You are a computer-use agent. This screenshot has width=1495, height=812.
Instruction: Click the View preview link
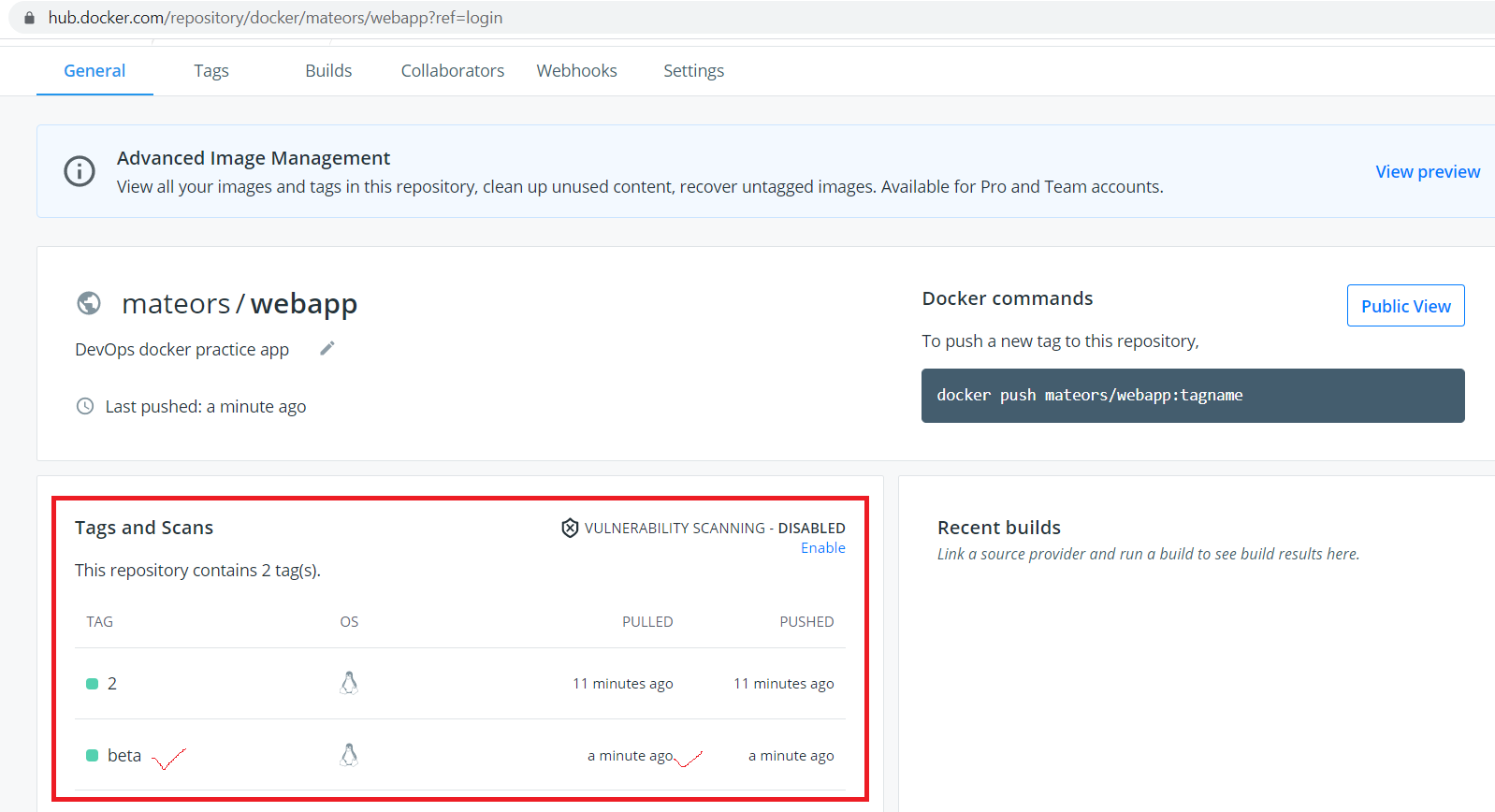tap(1428, 172)
